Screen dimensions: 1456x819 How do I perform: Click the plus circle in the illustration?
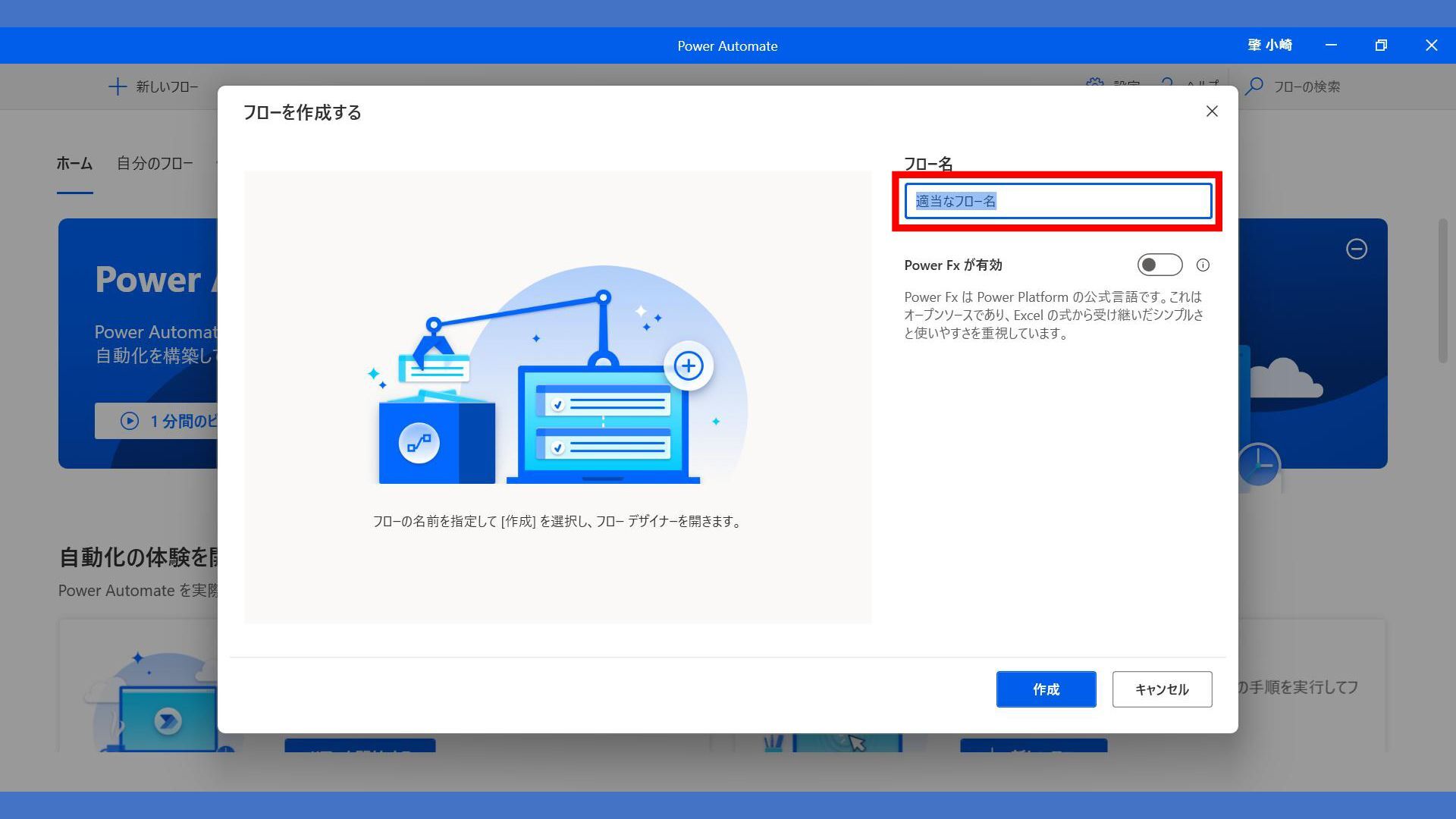point(689,366)
